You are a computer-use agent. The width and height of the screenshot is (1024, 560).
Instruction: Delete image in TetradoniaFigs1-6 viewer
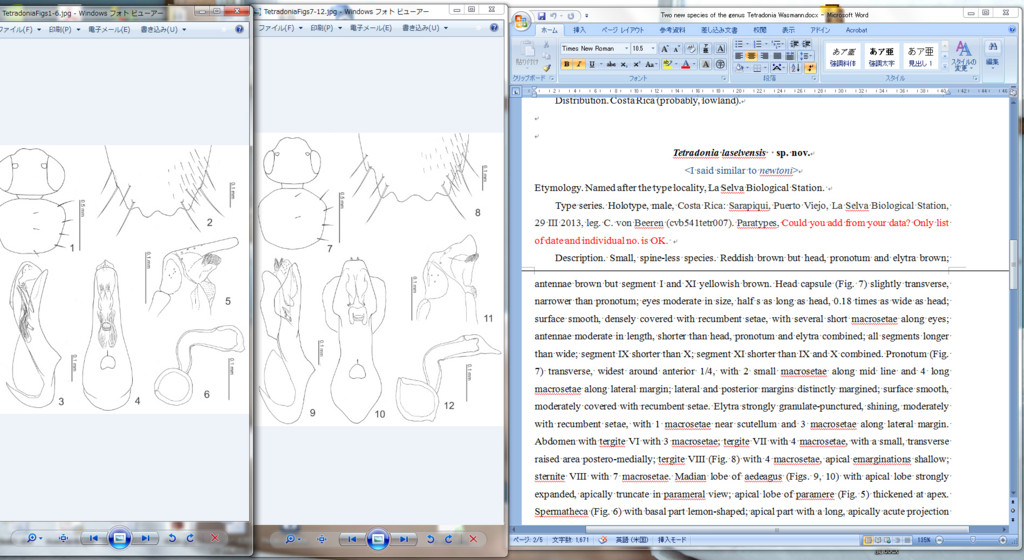click(x=214, y=538)
